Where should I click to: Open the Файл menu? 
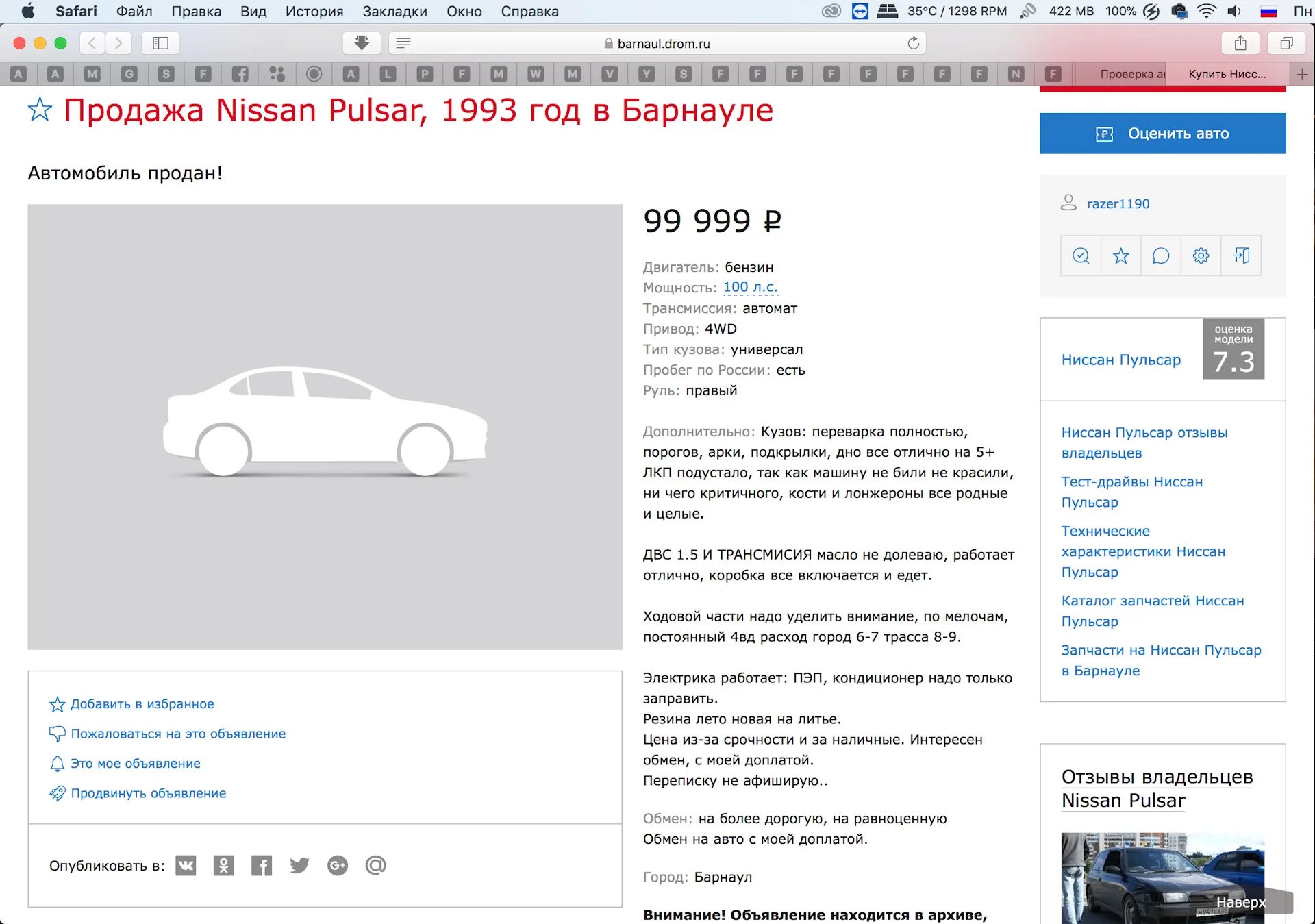tap(134, 11)
